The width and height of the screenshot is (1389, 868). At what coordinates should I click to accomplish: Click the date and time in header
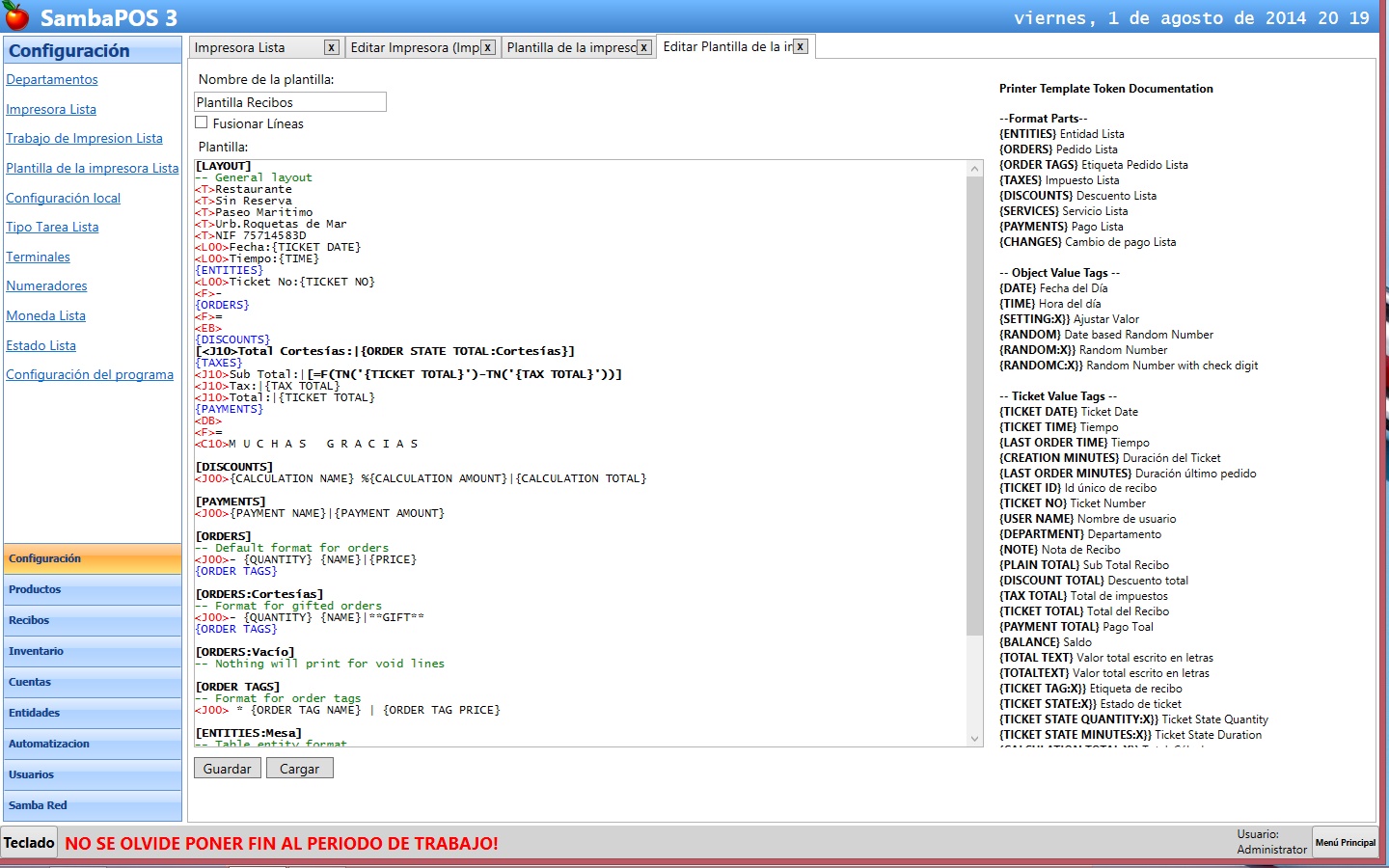coord(1191,17)
